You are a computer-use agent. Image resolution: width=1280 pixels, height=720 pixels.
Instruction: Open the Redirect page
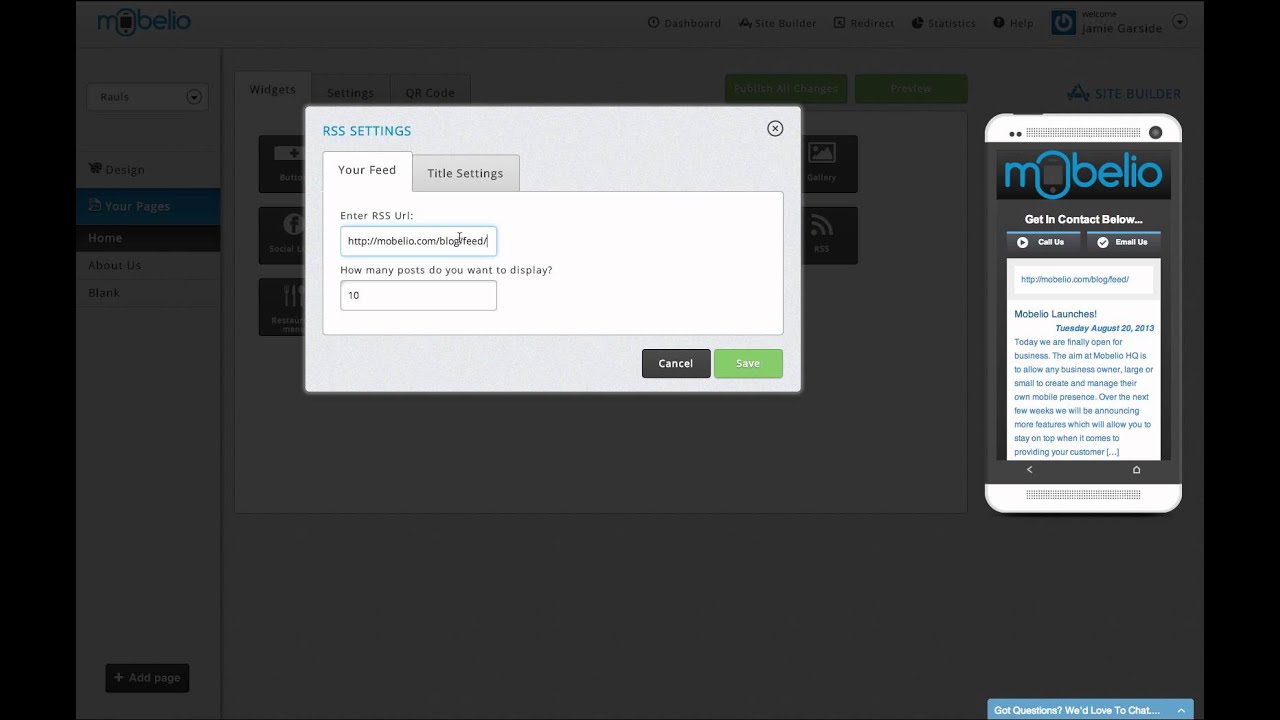864,23
